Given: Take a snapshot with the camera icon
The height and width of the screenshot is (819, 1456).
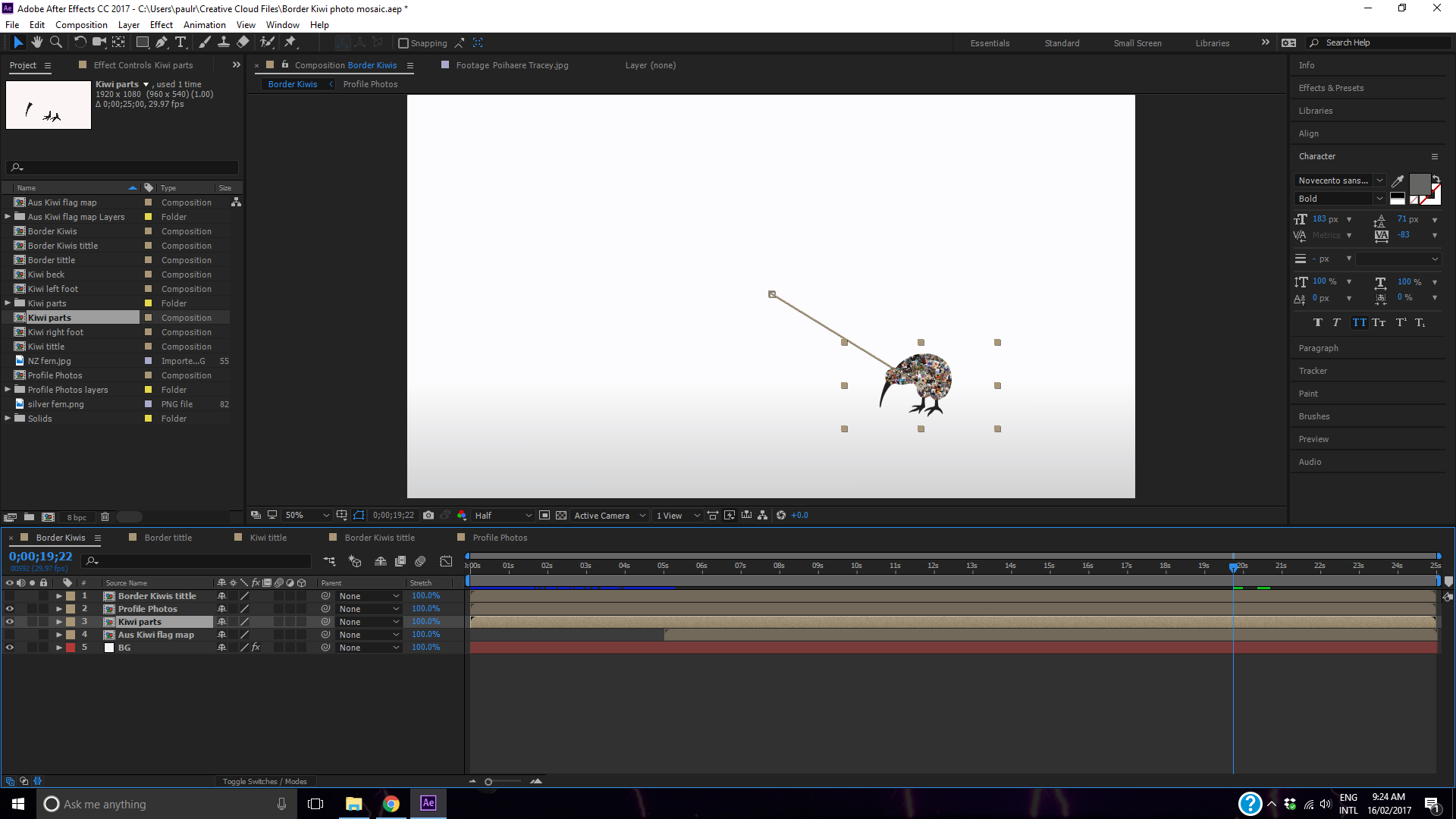Looking at the screenshot, I should click(428, 516).
